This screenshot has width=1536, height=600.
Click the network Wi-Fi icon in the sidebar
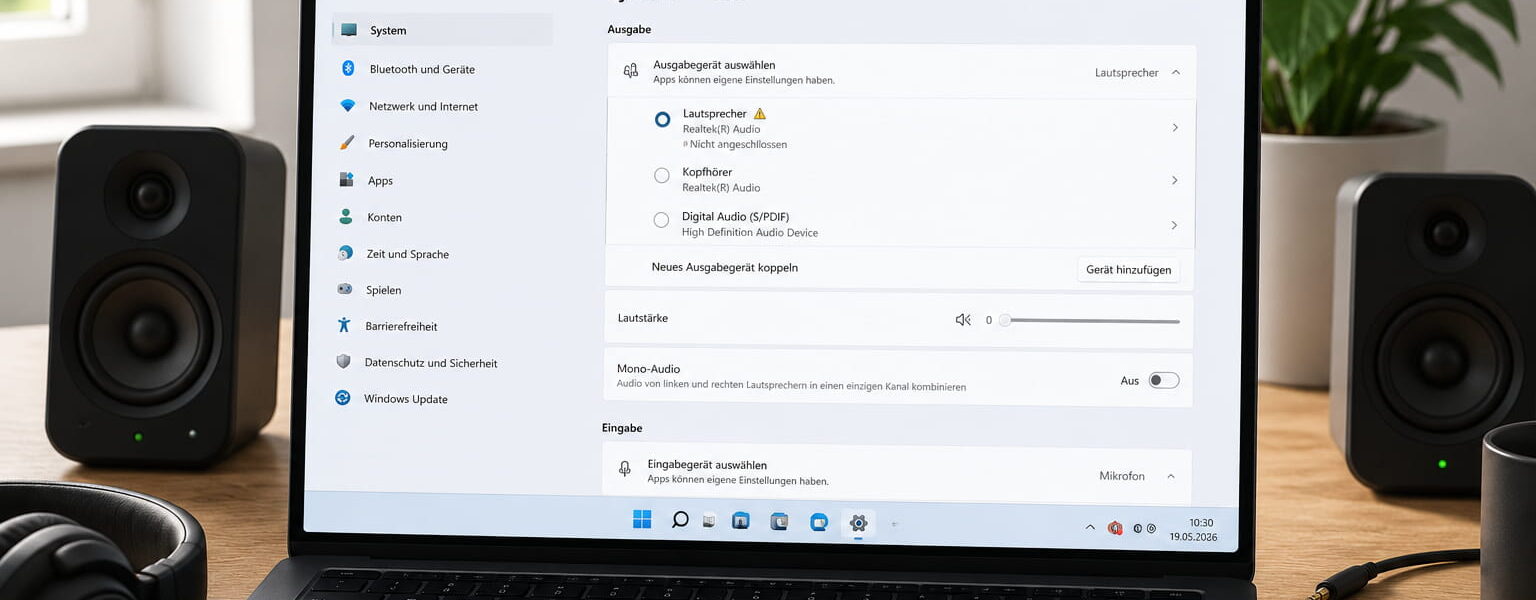(348, 105)
